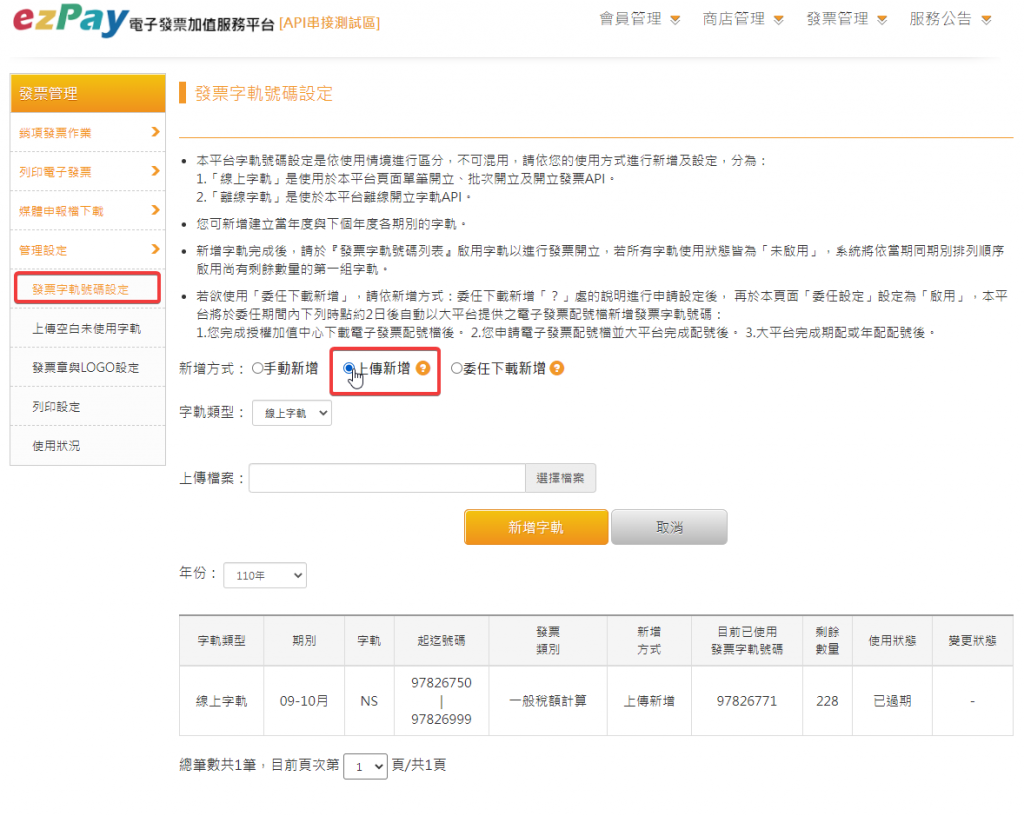This screenshot has height=816, width=1024.
Task: Select the 委任下載新增 radio button
Action: (x=457, y=368)
